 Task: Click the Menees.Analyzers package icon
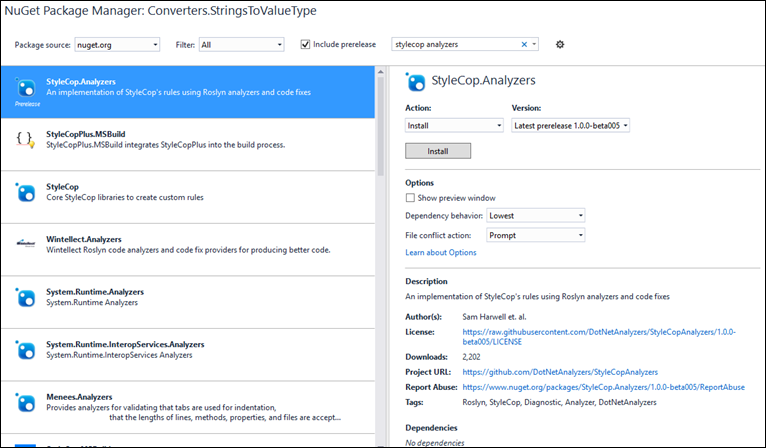tap(27, 402)
